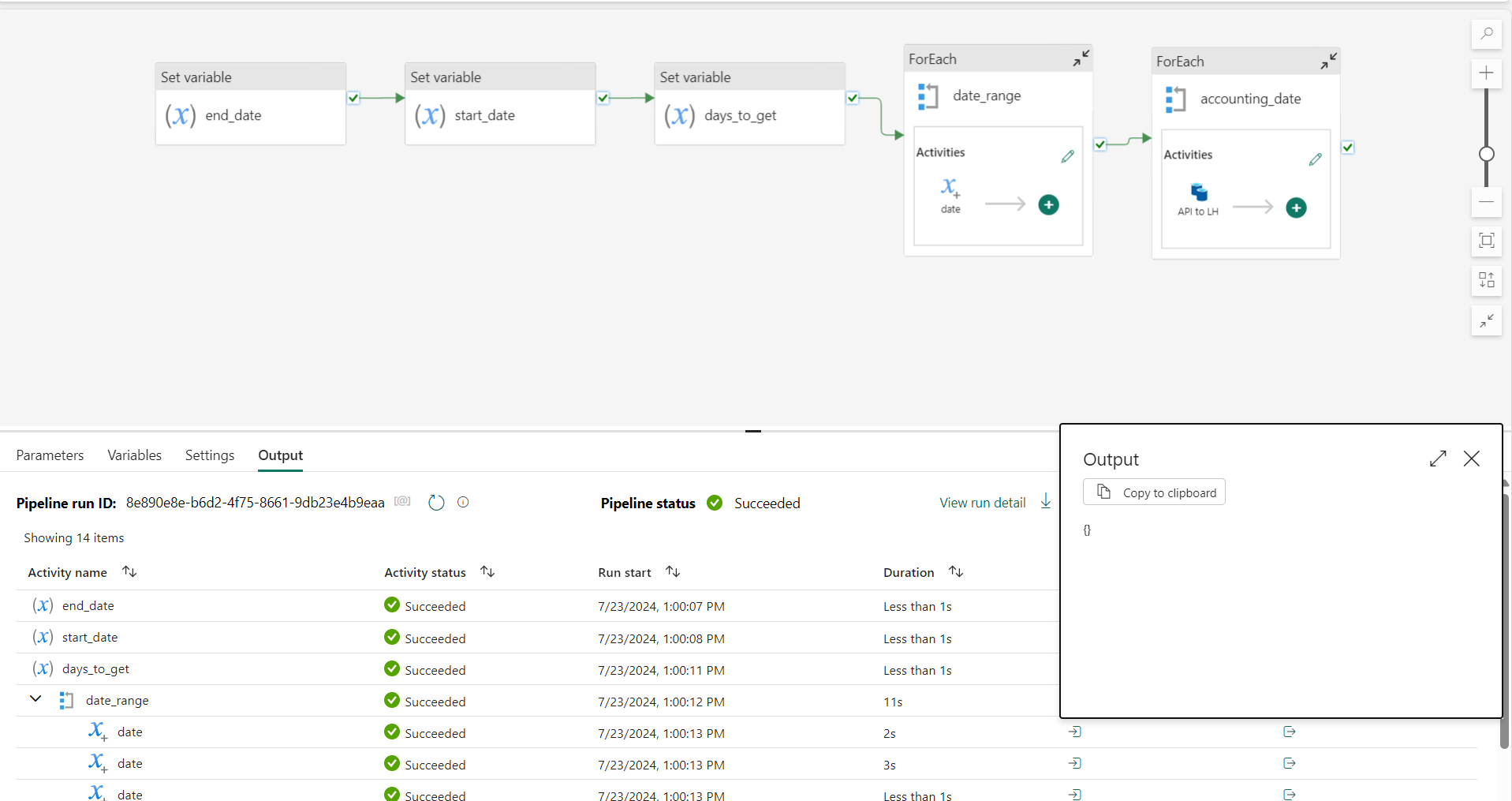Click the canvas zoom slider handle
Screen dimensions: 1512x801
[x=1487, y=154]
